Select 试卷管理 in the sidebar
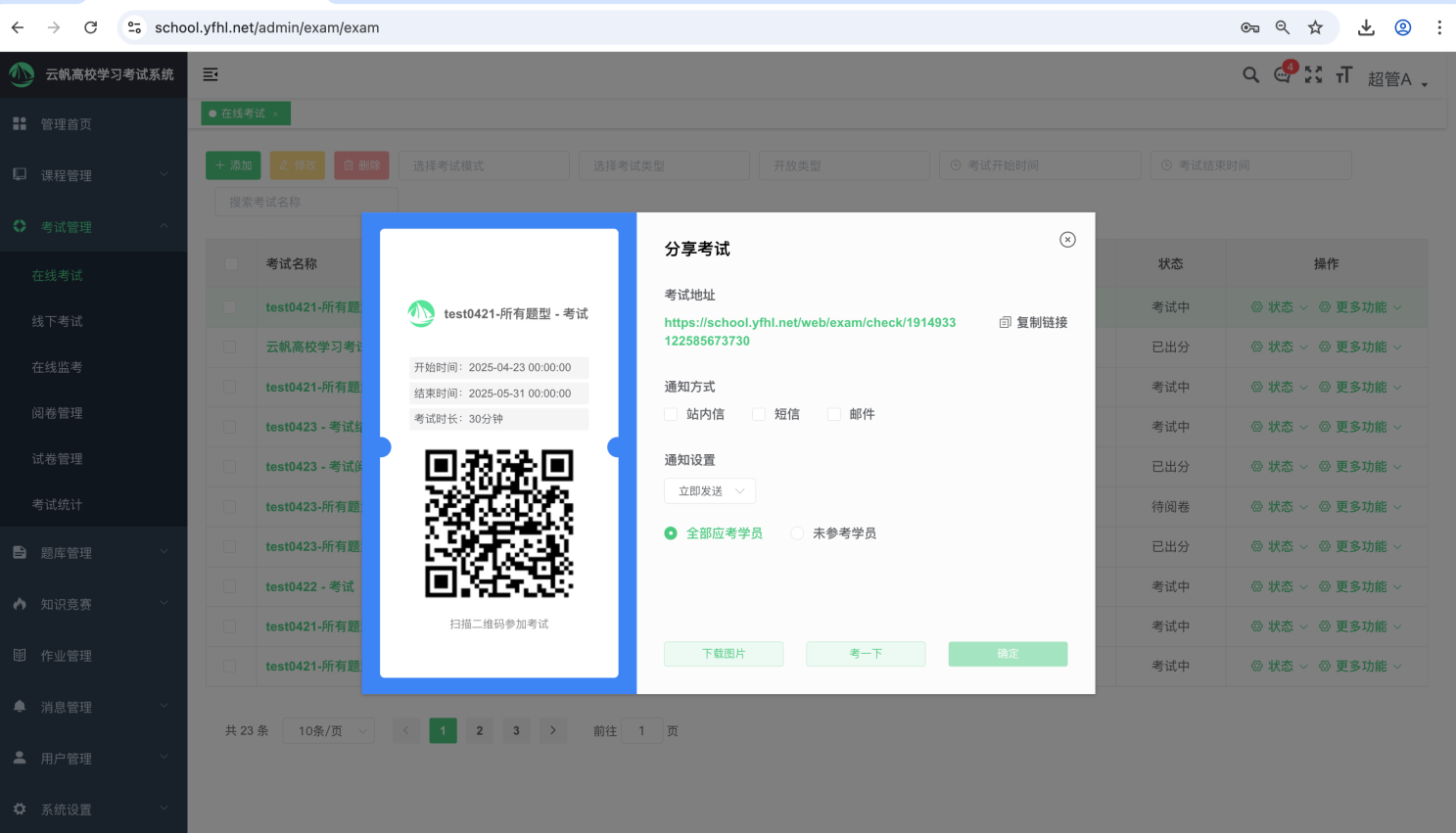The width and height of the screenshot is (1456, 833). 93,459
